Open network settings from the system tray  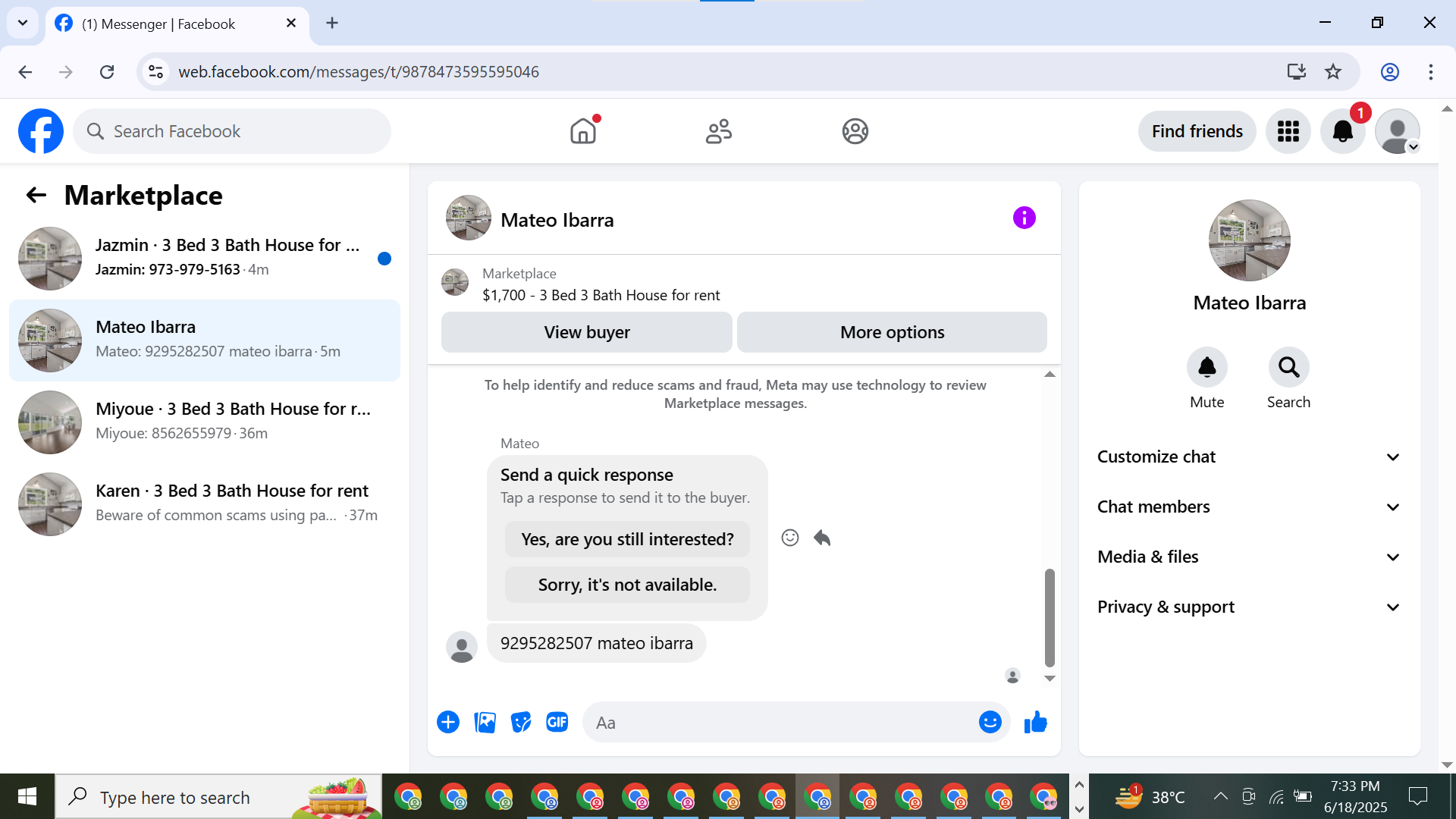pos(1277,796)
